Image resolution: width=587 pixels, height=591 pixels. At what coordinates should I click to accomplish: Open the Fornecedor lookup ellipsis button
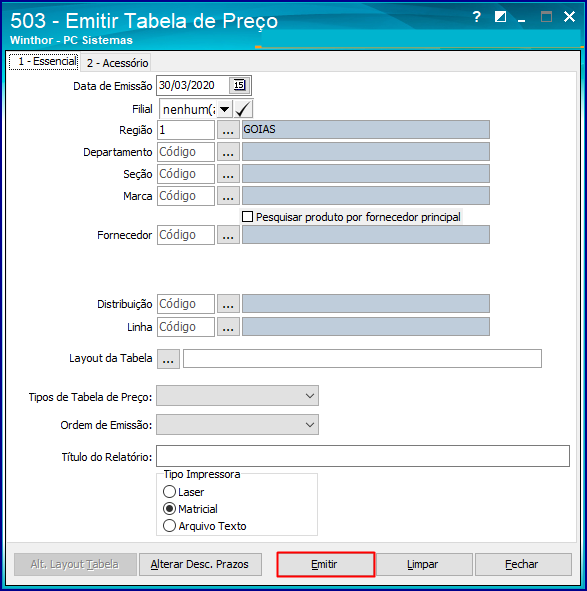point(228,235)
